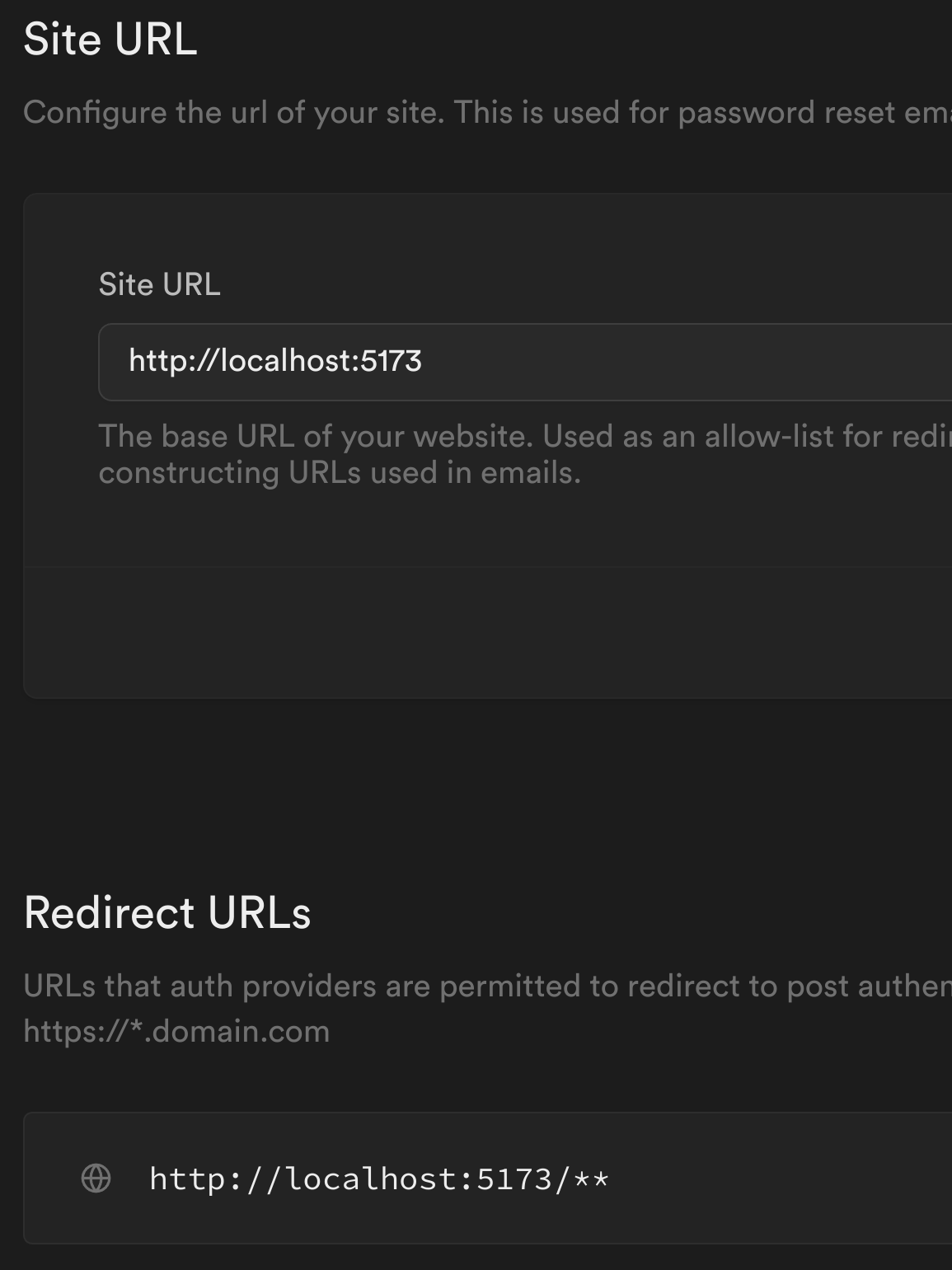Click the globe icon beside the redirect URL
This screenshot has width=952, height=1270.
click(96, 1179)
